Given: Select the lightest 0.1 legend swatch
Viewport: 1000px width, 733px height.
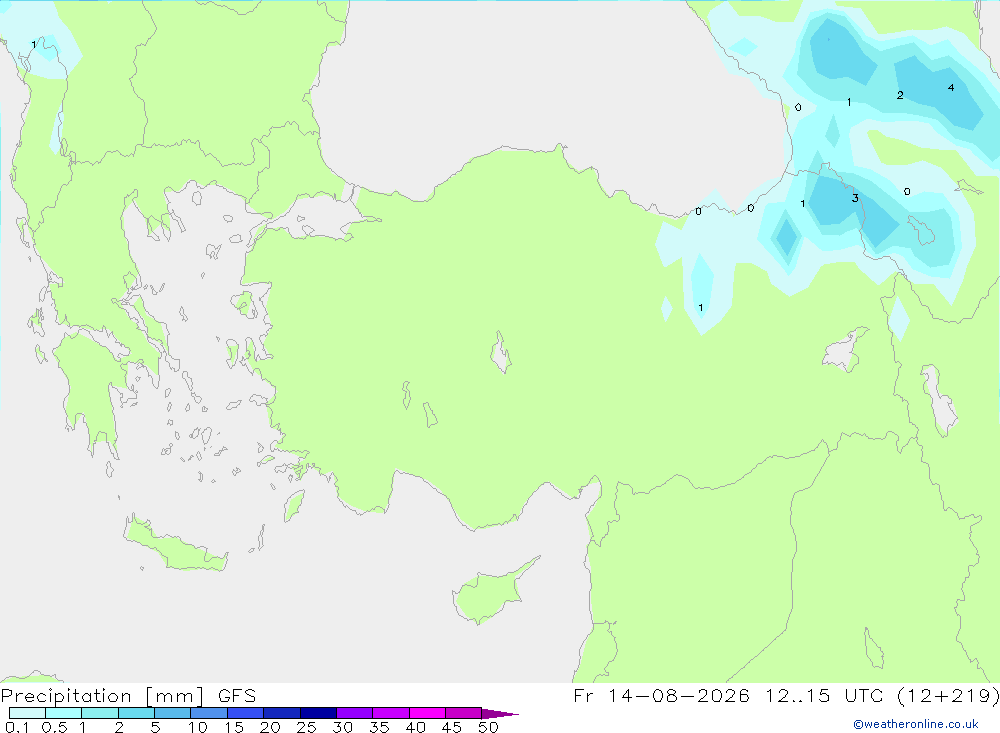Looking at the screenshot, I should 27,713.
